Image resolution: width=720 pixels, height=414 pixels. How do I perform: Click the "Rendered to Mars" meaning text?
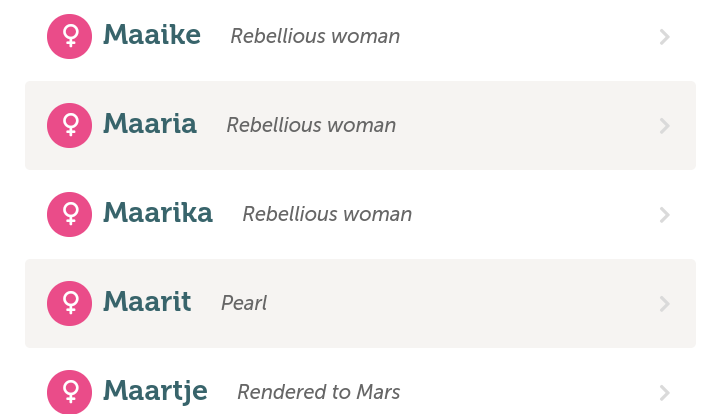pyautogui.click(x=318, y=393)
